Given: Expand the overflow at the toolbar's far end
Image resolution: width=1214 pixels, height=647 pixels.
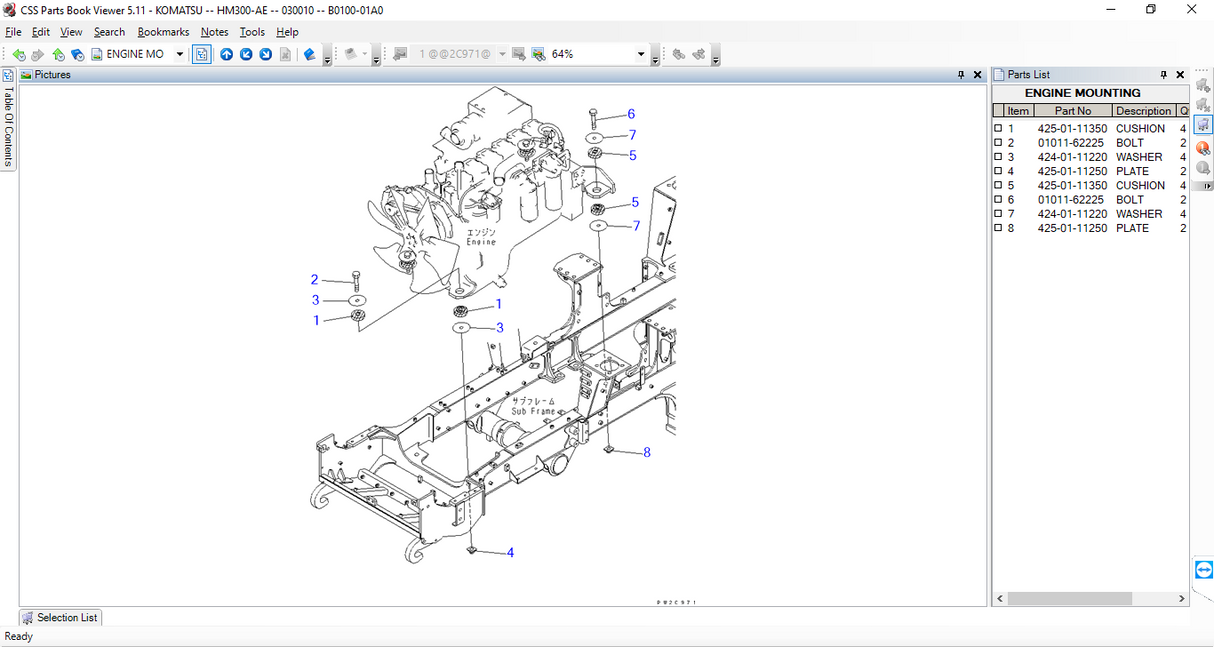Looking at the screenshot, I should [716, 57].
